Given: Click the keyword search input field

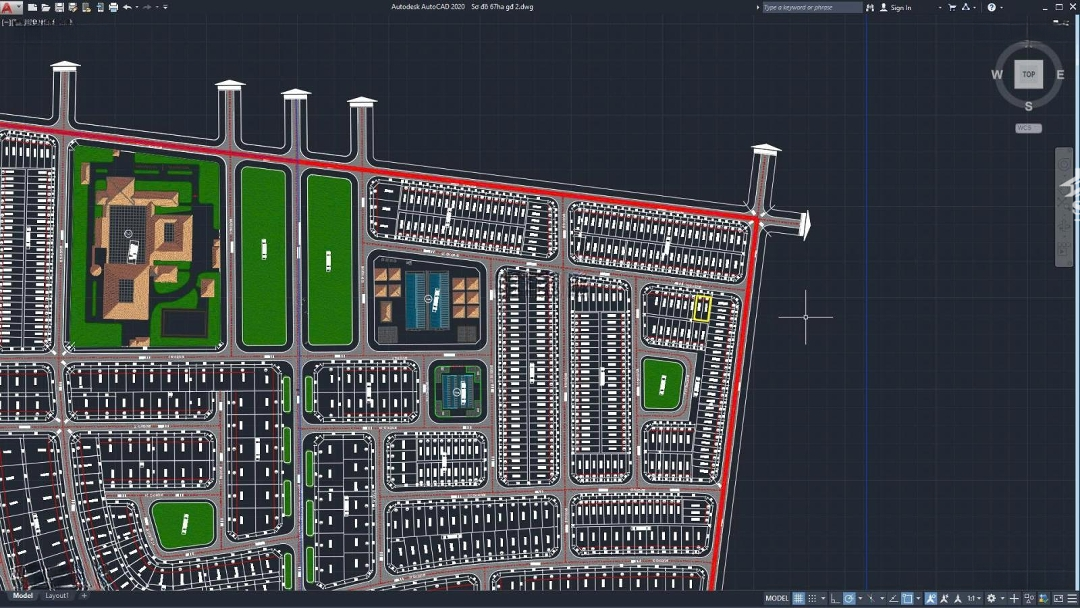Looking at the screenshot, I should click(x=811, y=7).
